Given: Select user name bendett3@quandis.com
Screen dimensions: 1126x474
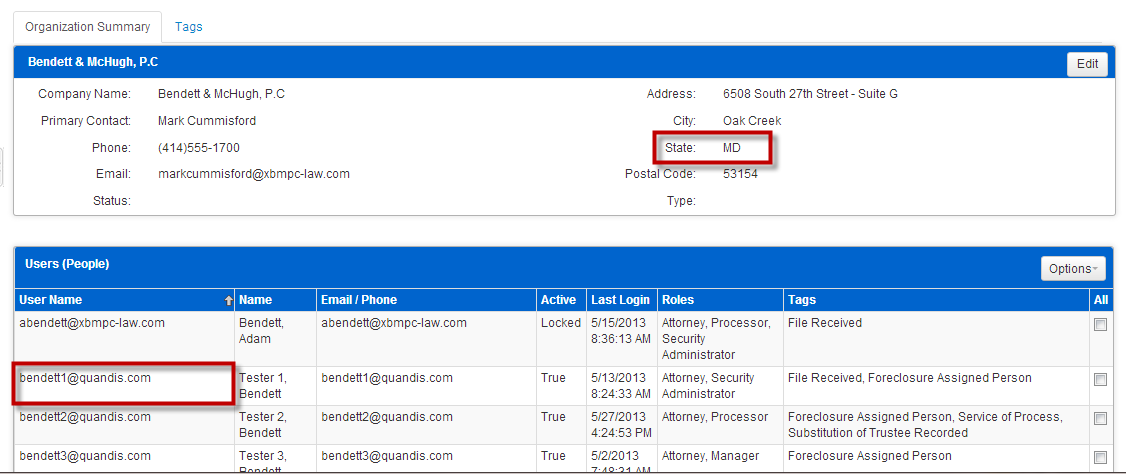Looking at the screenshot, I should click(85, 455).
